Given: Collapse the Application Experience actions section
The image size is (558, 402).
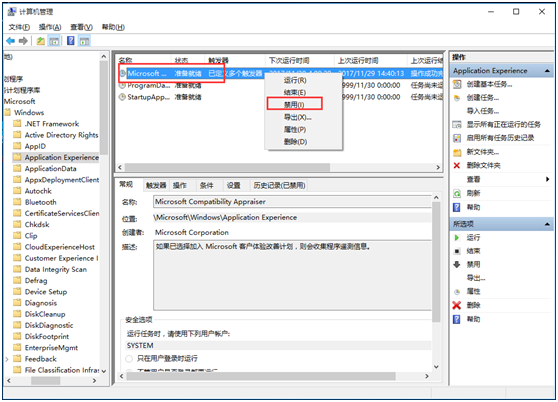Looking at the screenshot, I should coord(547,71).
